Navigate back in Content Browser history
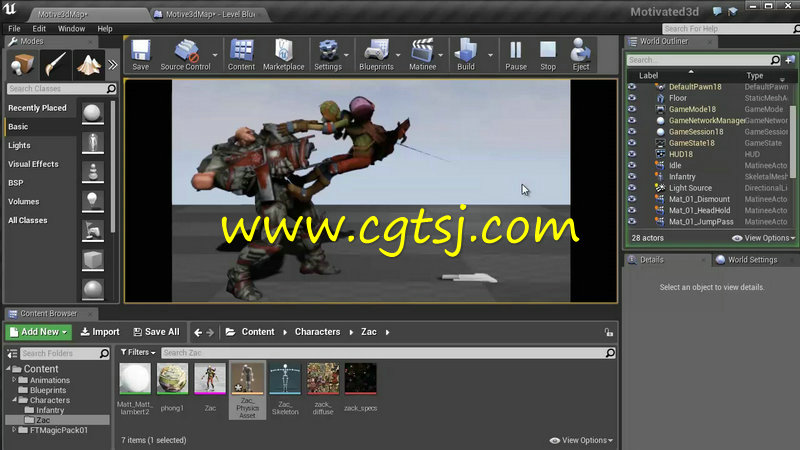The width and height of the screenshot is (800, 450). (198, 333)
